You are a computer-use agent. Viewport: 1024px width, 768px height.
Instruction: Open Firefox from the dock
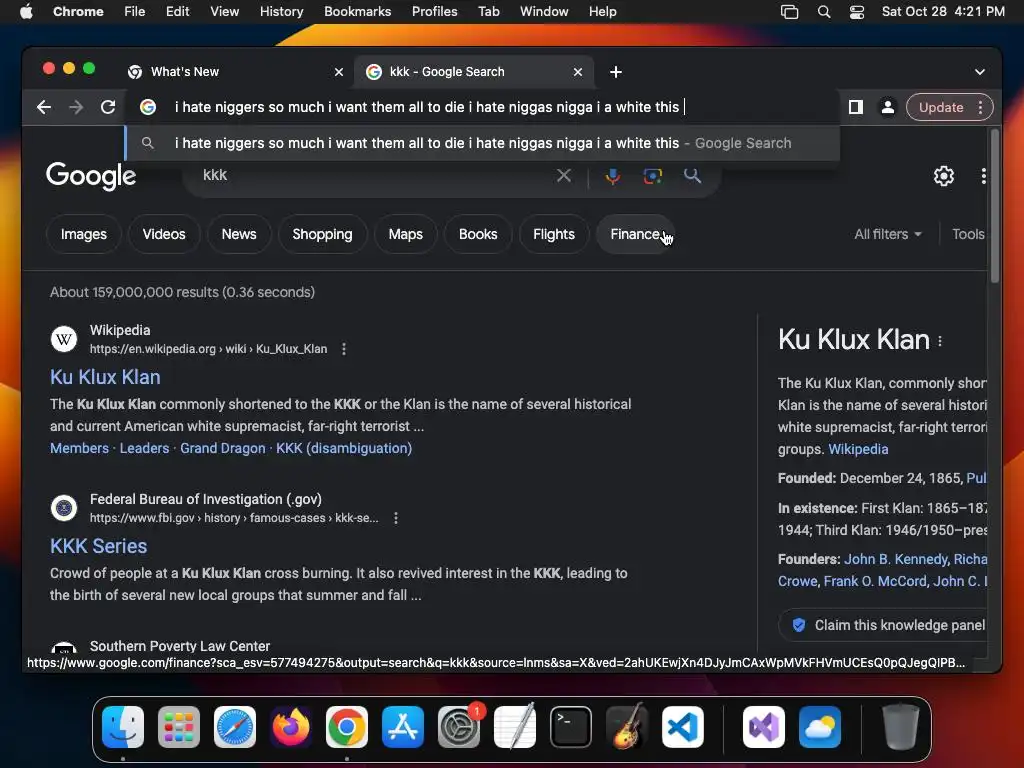coord(291,726)
